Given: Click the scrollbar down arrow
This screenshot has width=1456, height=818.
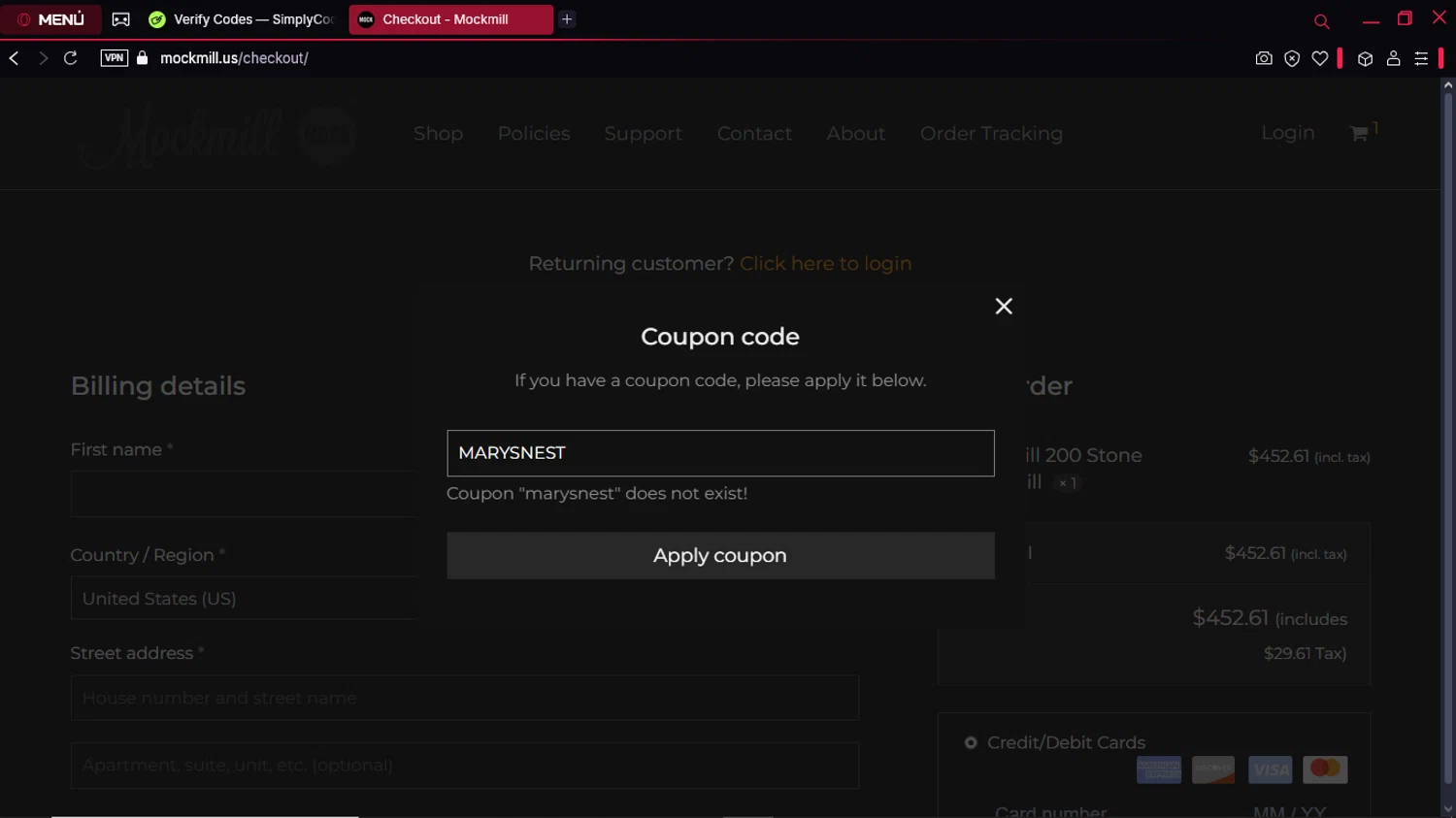Looking at the screenshot, I should 1448,810.
